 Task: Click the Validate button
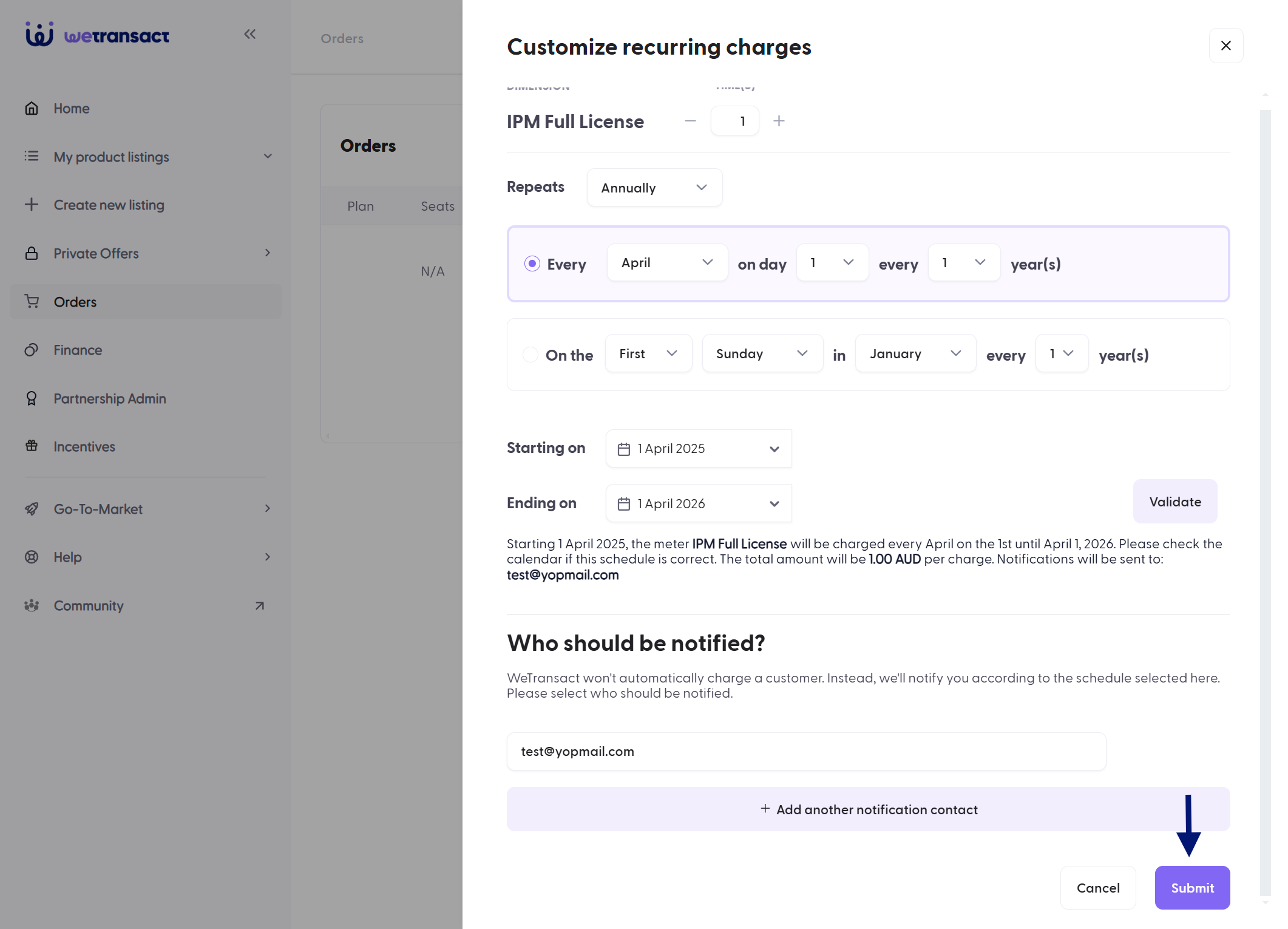(1175, 502)
